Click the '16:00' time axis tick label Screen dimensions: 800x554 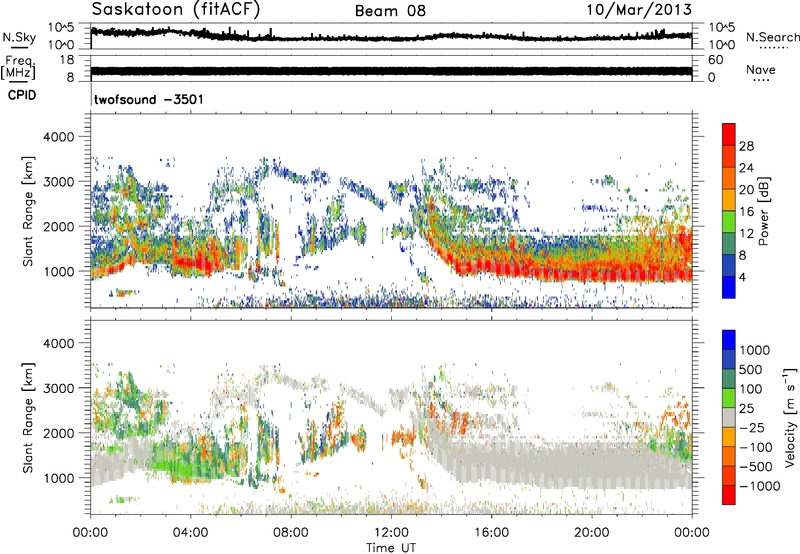pyautogui.click(x=491, y=533)
